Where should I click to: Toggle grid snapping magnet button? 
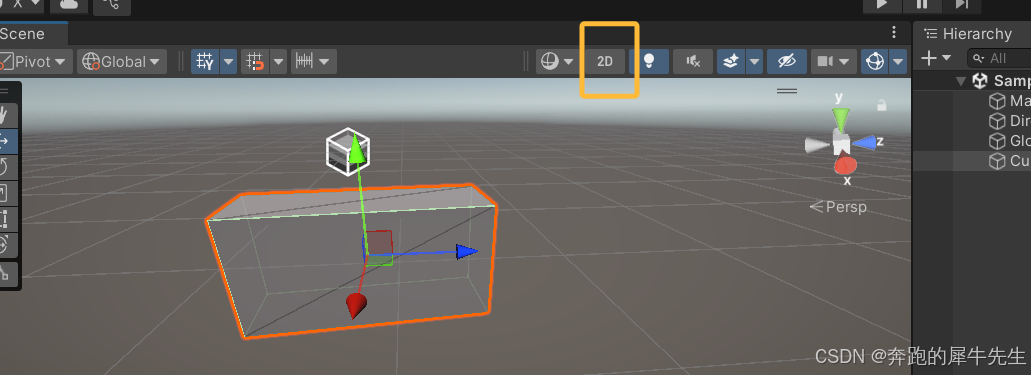255,62
